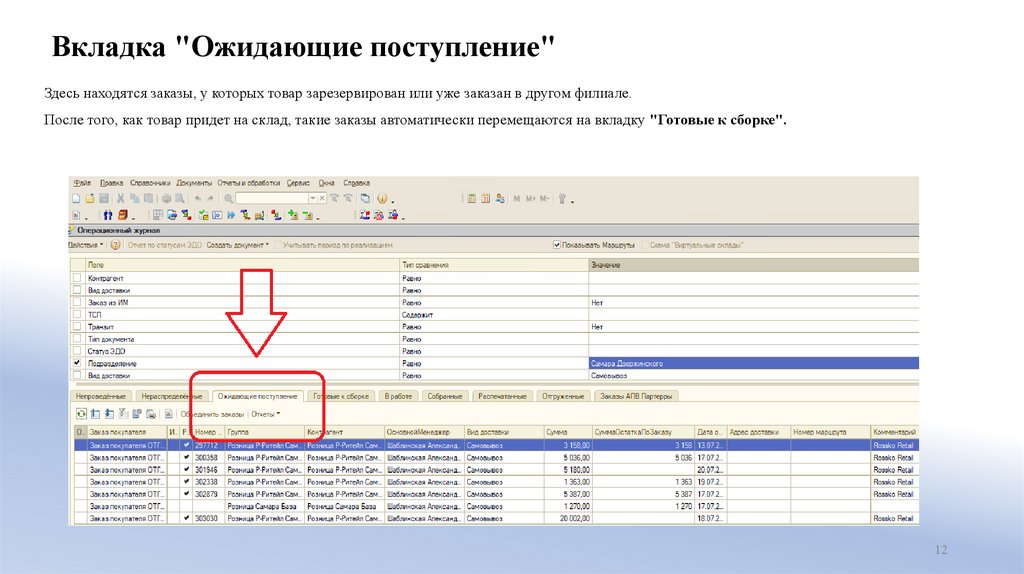Open the dropdown arrow next to tools icon

point(572,201)
